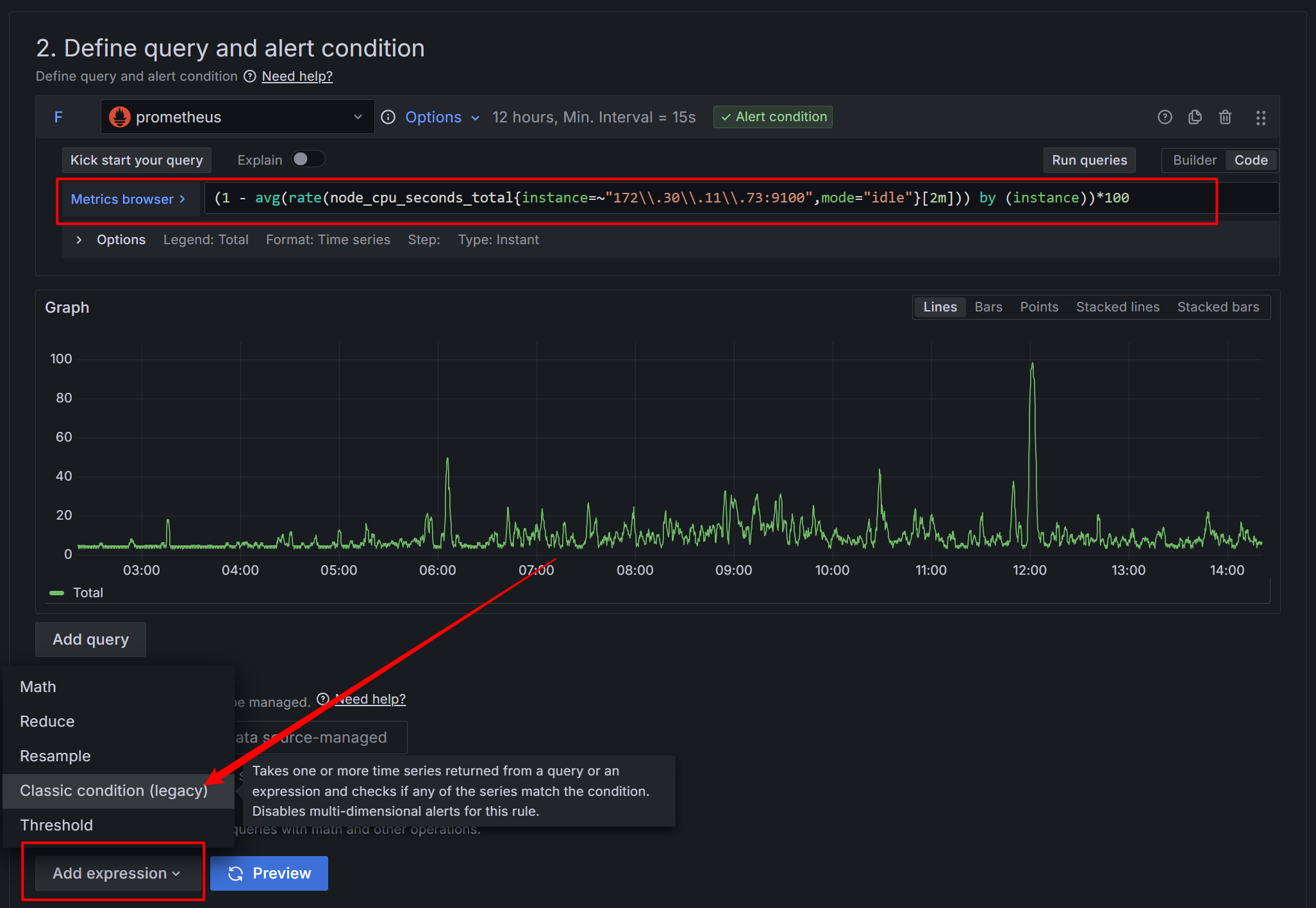Click the Add query button
Image resolution: width=1316 pixels, height=908 pixels.
[90, 640]
